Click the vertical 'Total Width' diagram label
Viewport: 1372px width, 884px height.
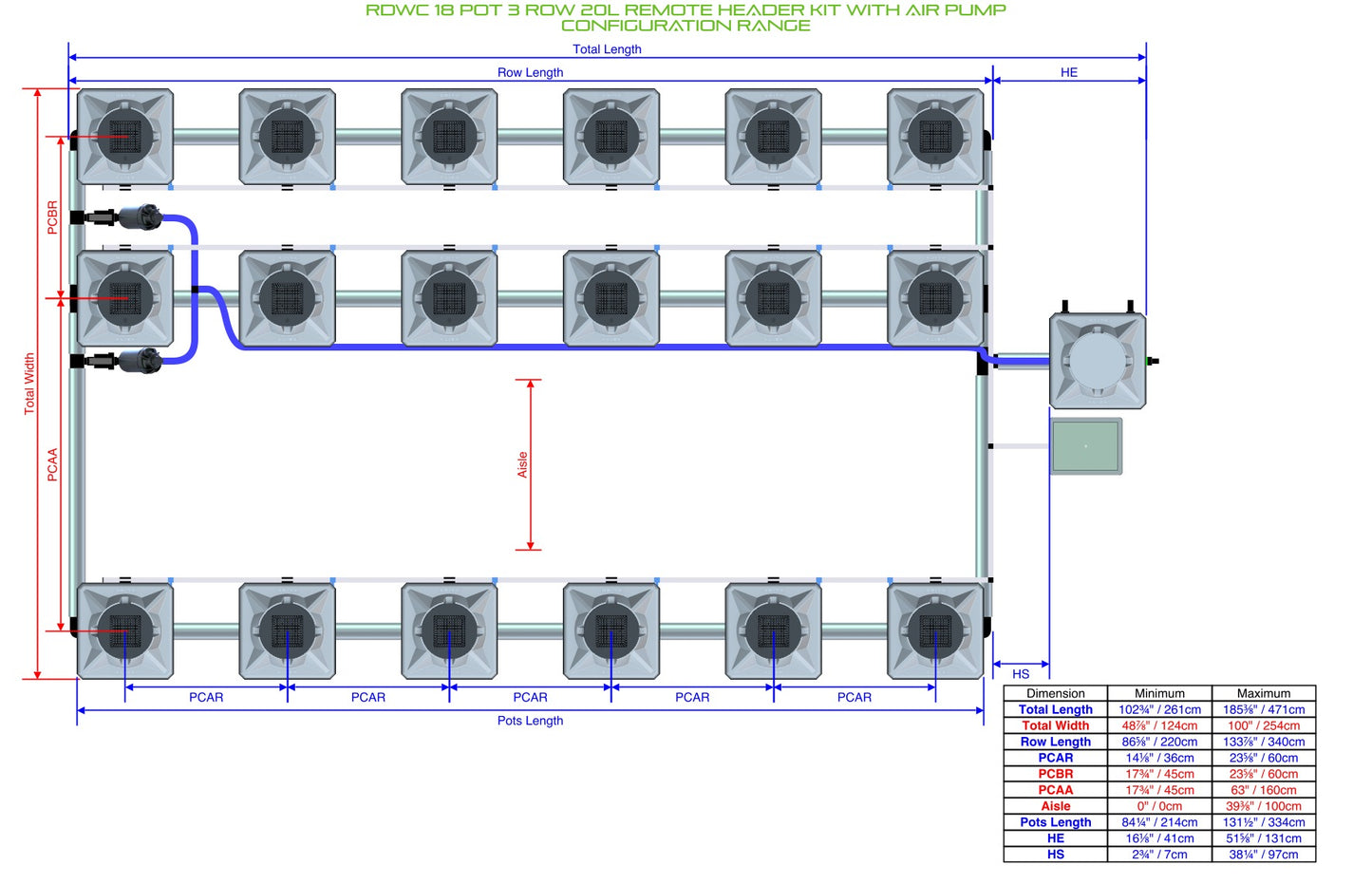coord(29,384)
